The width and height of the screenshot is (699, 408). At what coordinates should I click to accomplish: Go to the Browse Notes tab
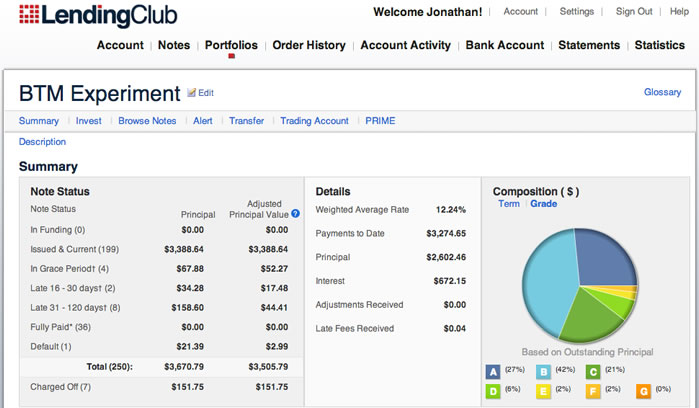click(147, 121)
